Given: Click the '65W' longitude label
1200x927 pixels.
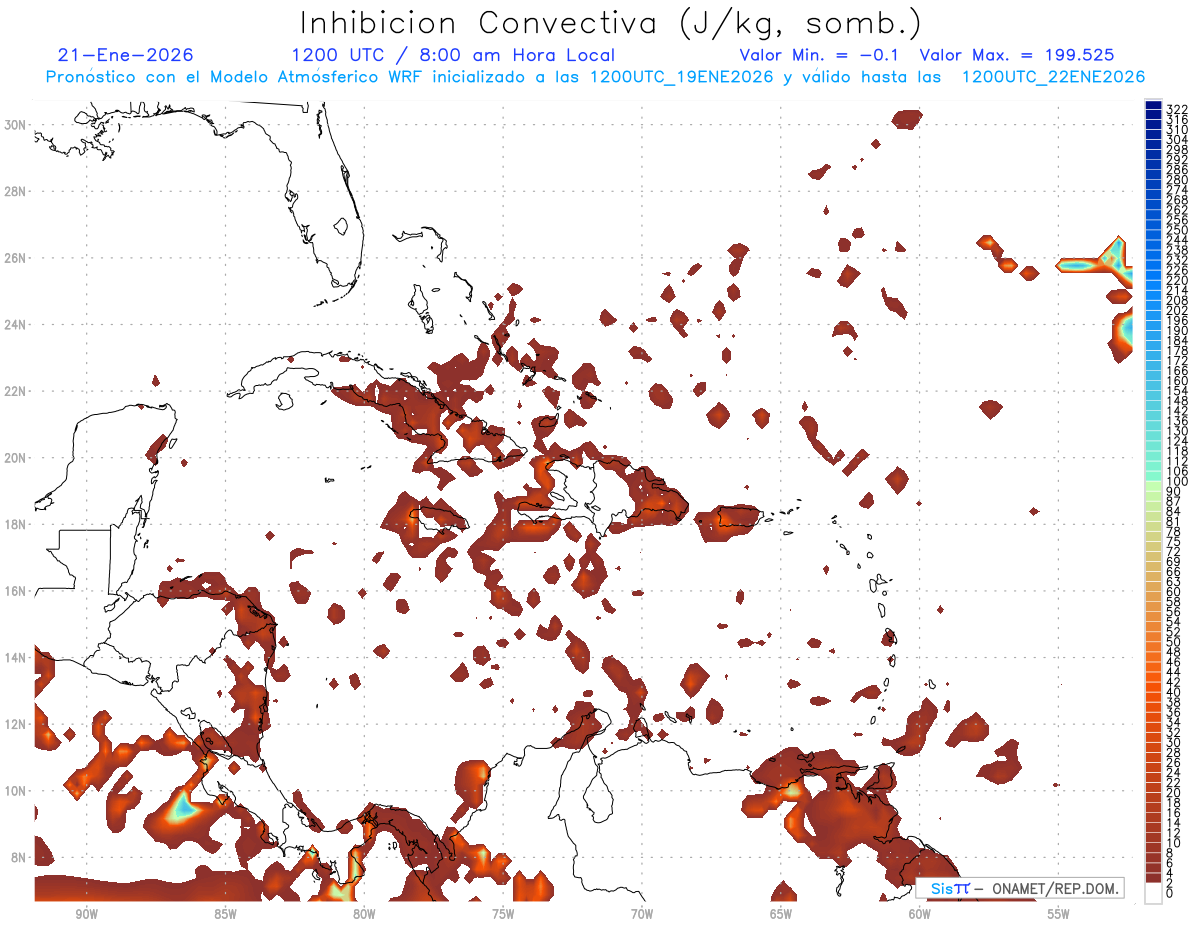Looking at the screenshot, I should tap(781, 914).
